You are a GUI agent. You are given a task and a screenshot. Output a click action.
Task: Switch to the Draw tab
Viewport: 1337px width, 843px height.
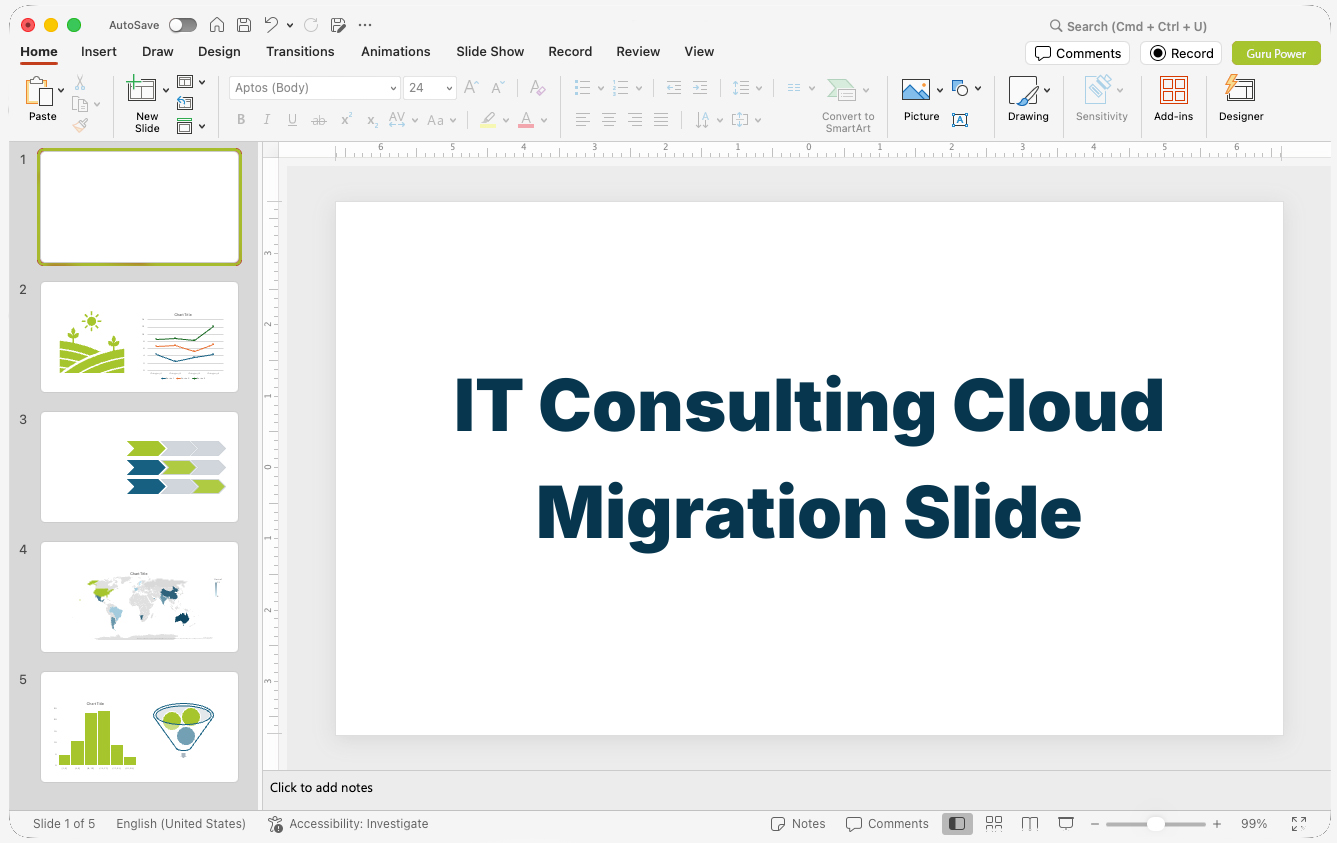click(158, 51)
